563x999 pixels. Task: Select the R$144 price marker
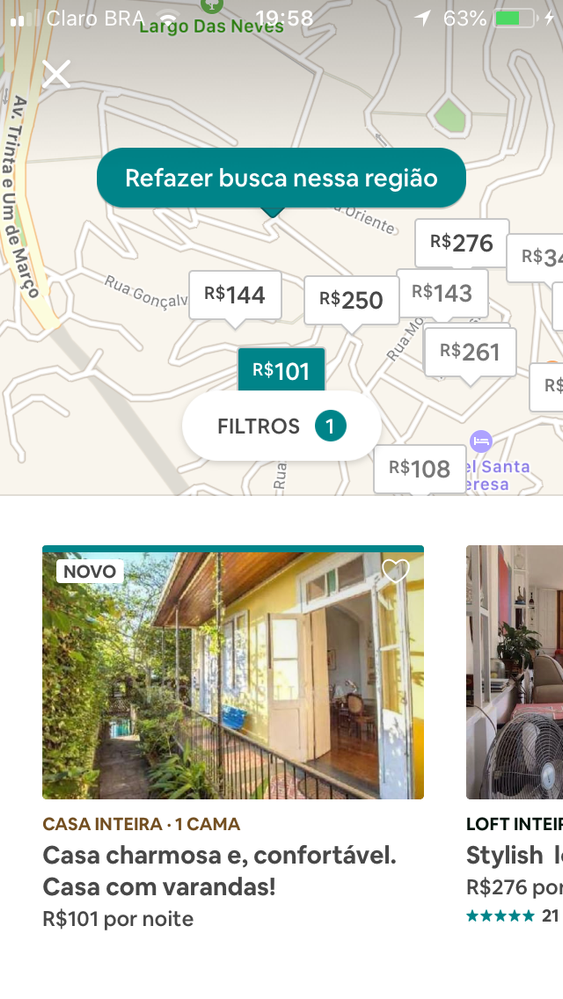point(235,295)
